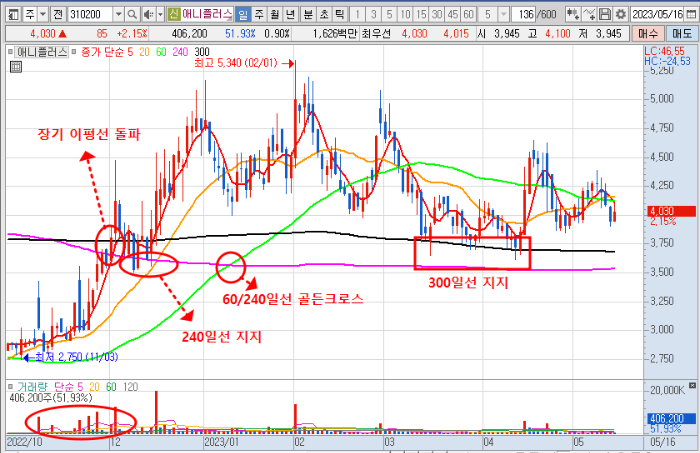Select the 분 minute chart period
This screenshot has height=453, width=700.
pos(308,15)
